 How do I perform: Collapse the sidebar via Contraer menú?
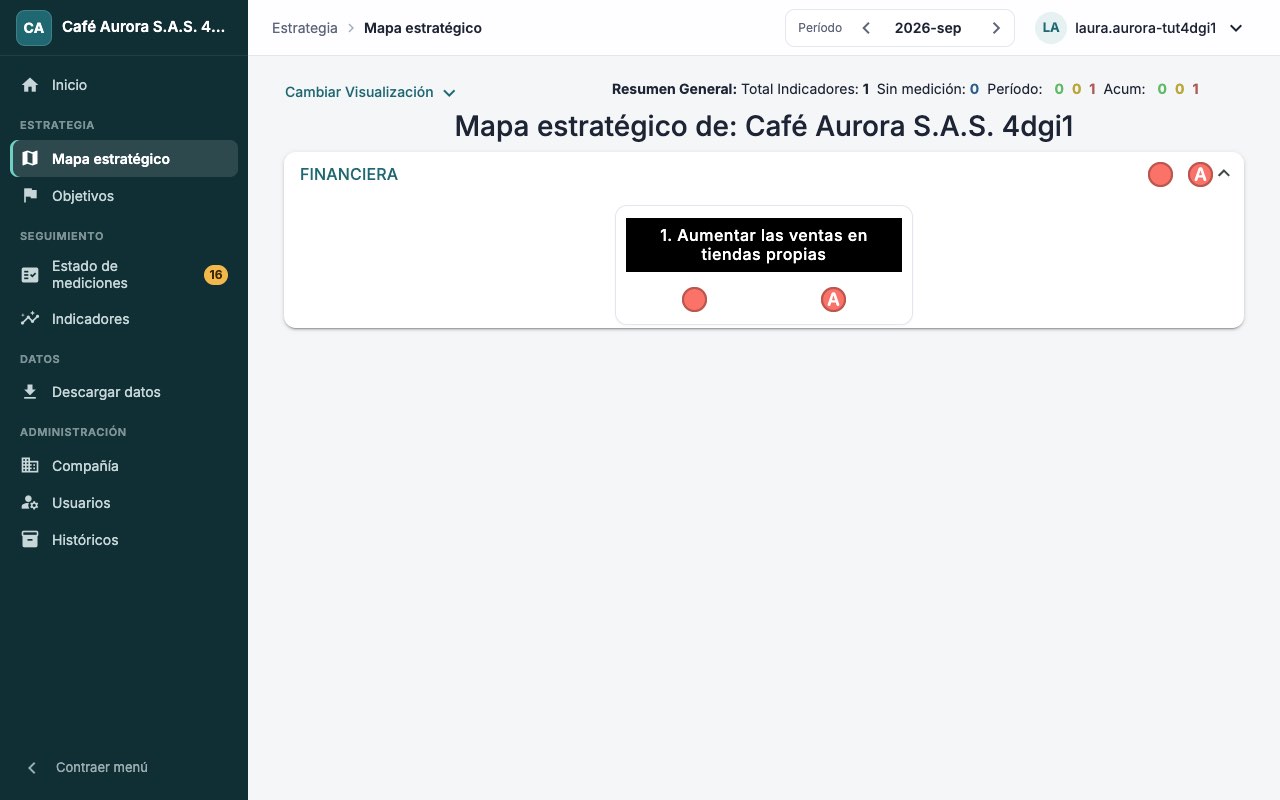(x=87, y=767)
